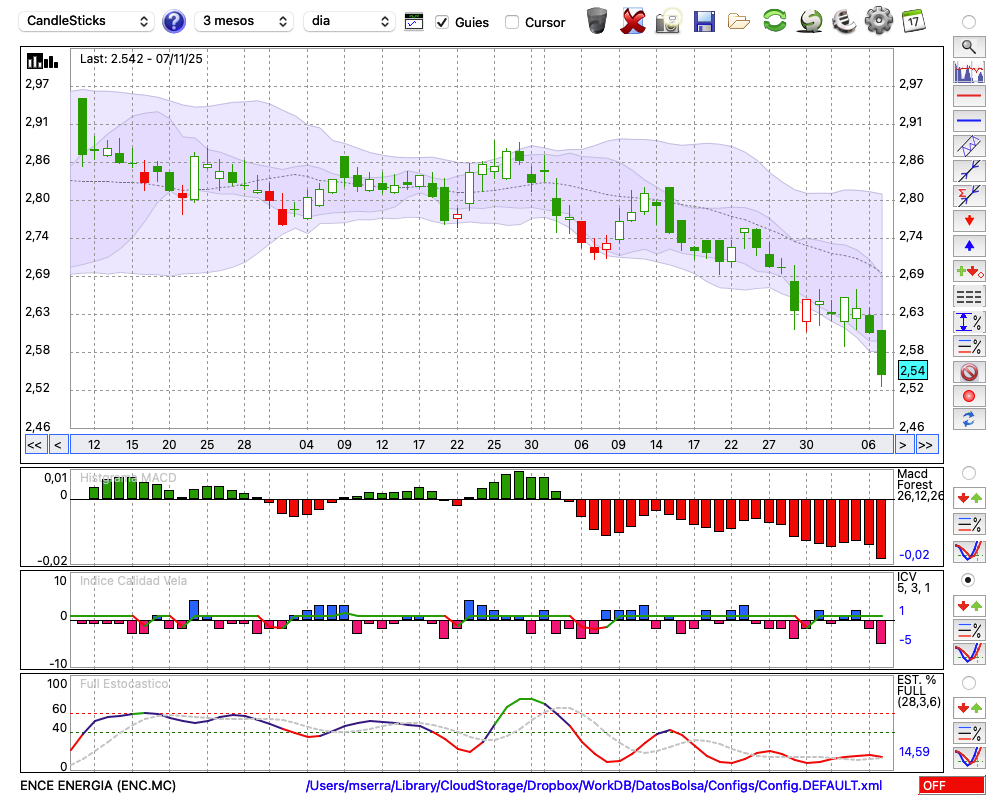The height and width of the screenshot is (800, 1000).
Task: Click the trash can icon in toolbar
Action: pos(597,21)
